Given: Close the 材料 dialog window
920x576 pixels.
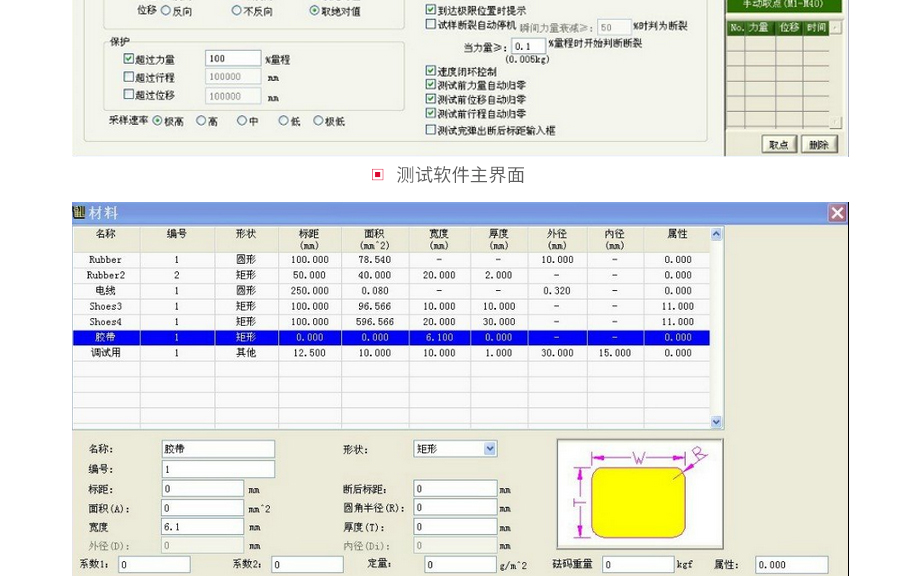Looking at the screenshot, I should [x=837, y=213].
